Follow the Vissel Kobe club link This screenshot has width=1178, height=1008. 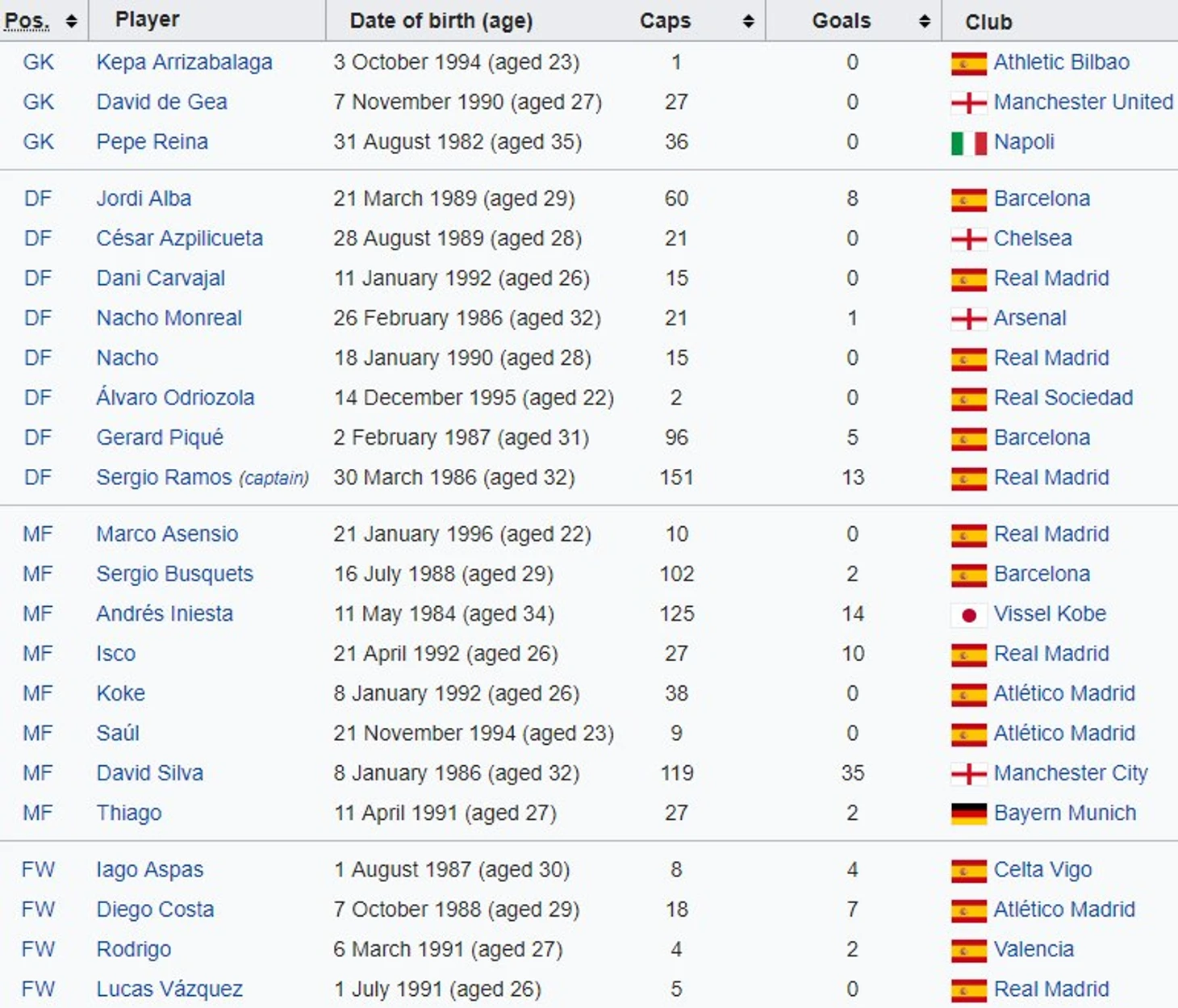click(1050, 614)
